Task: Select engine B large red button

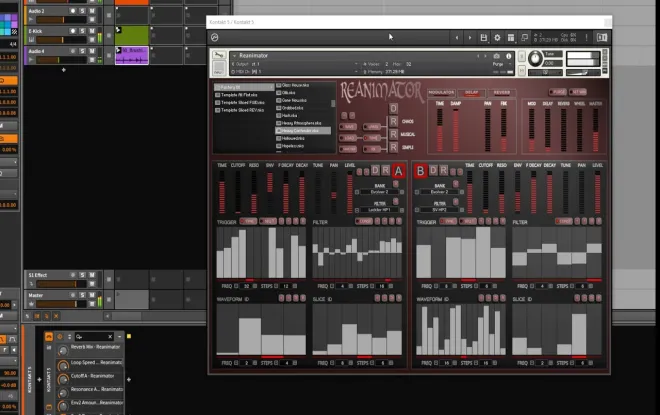Action: tap(420, 171)
